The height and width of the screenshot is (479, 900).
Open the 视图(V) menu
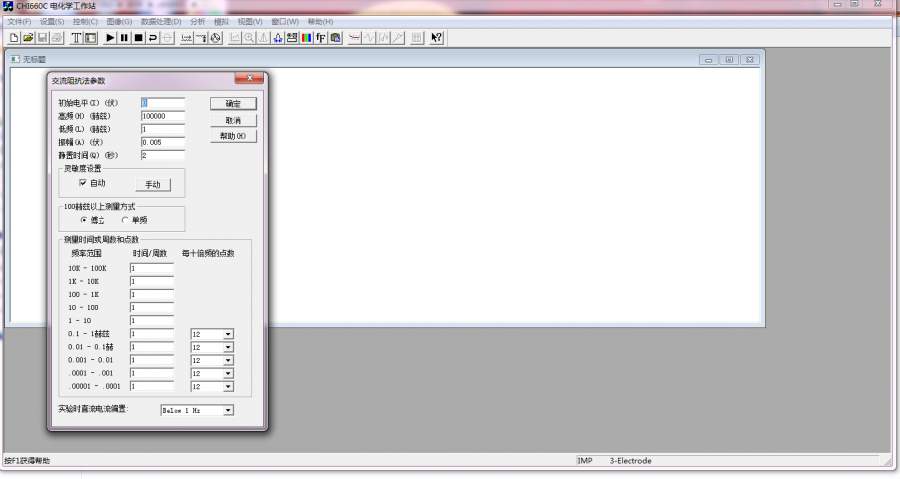(x=250, y=22)
